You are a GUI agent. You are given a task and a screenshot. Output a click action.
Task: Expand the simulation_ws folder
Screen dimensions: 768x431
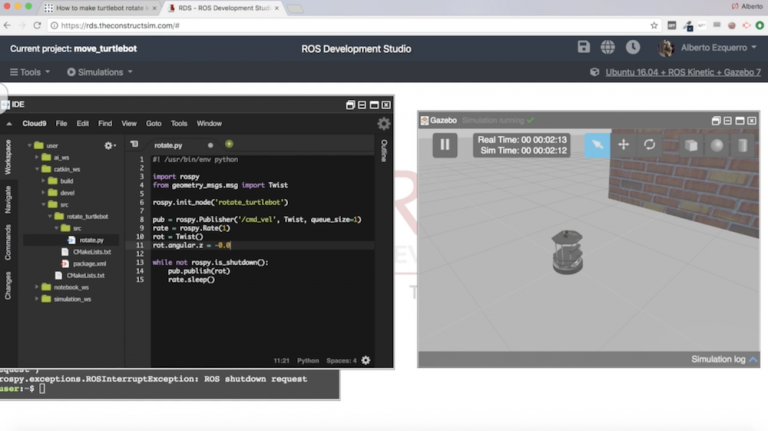pyautogui.click(x=37, y=299)
